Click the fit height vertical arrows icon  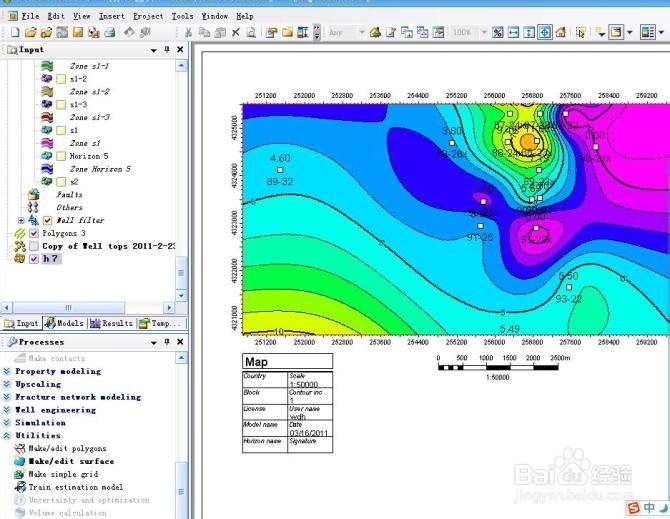coord(529,32)
